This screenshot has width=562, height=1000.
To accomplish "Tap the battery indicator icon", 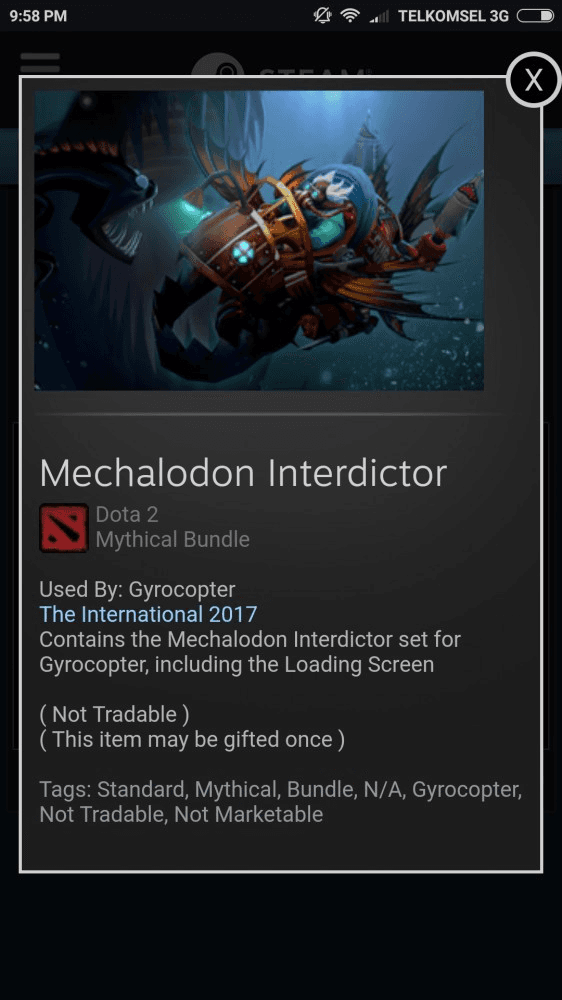I will [535, 16].
